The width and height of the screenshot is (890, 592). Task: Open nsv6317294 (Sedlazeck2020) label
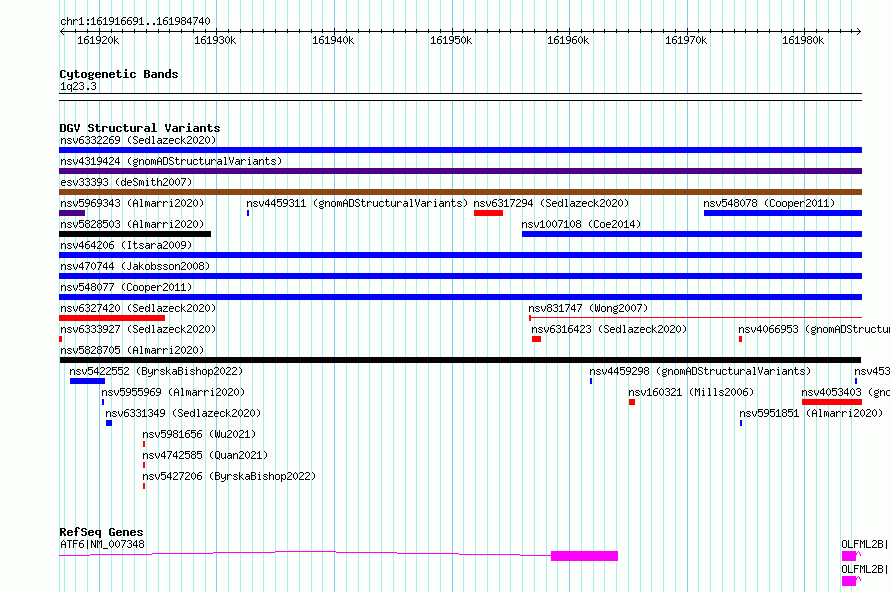pyautogui.click(x=551, y=203)
